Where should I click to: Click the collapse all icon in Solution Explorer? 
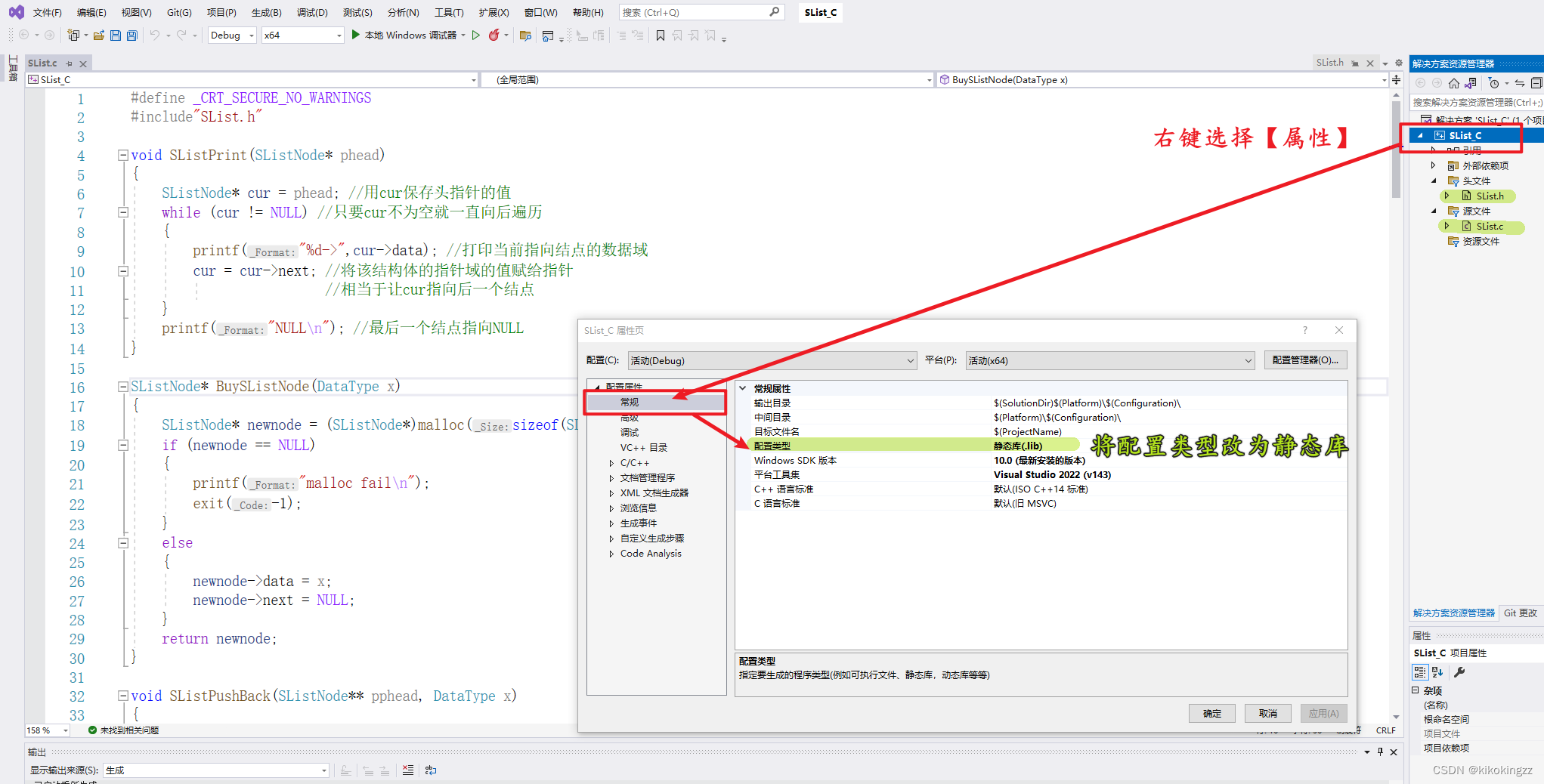click(x=1536, y=83)
